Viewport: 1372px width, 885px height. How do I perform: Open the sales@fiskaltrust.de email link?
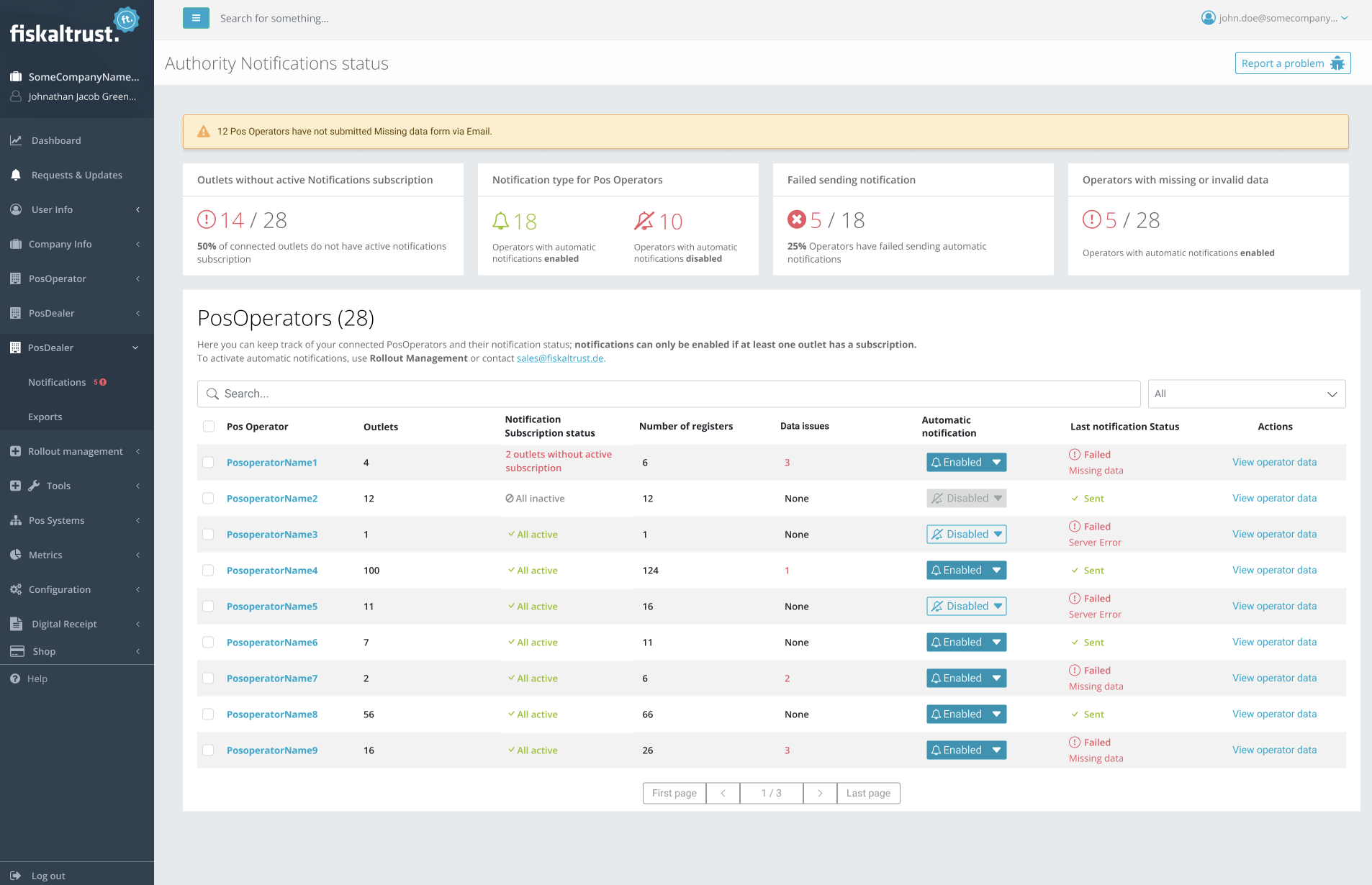coord(560,358)
